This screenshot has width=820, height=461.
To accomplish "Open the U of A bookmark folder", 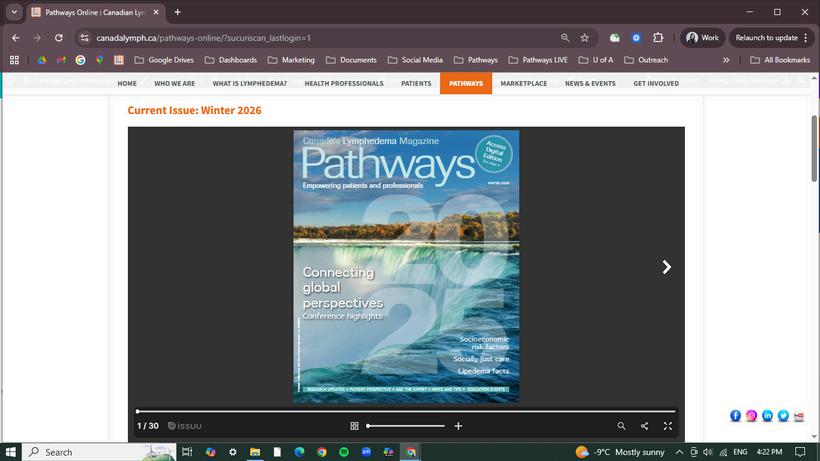I will pyautogui.click(x=596, y=60).
